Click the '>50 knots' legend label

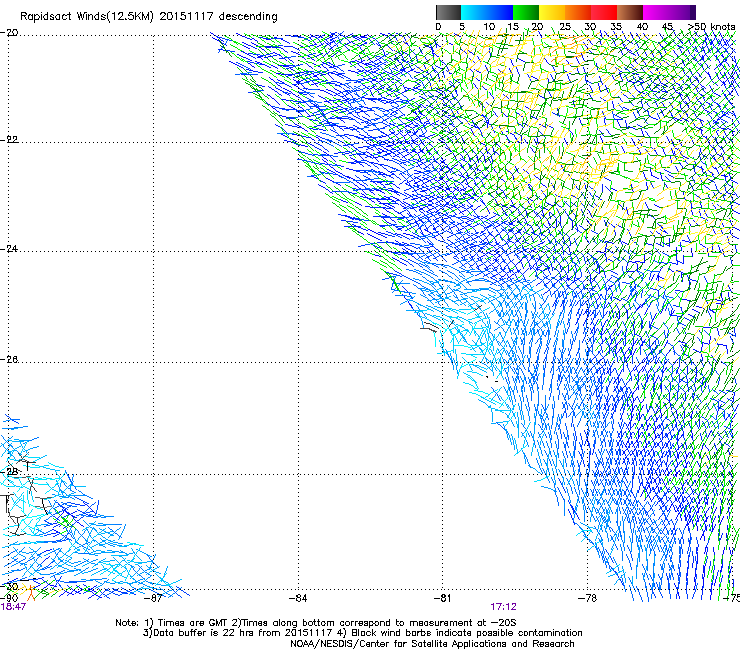point(711,27)
